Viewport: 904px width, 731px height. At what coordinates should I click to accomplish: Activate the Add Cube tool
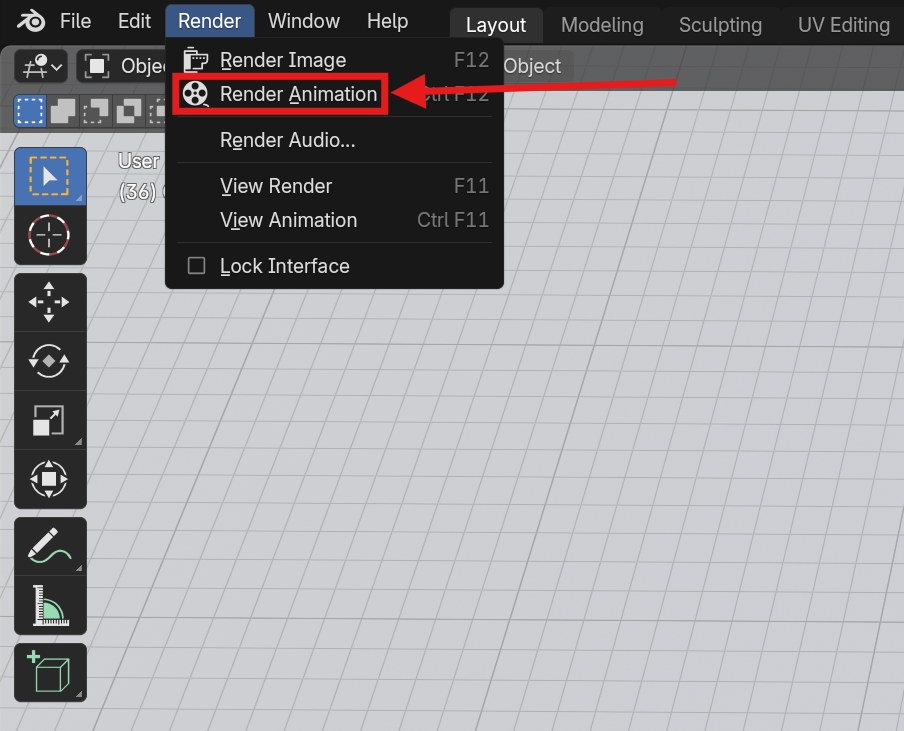pyautogui.click(x=50, y=672)
